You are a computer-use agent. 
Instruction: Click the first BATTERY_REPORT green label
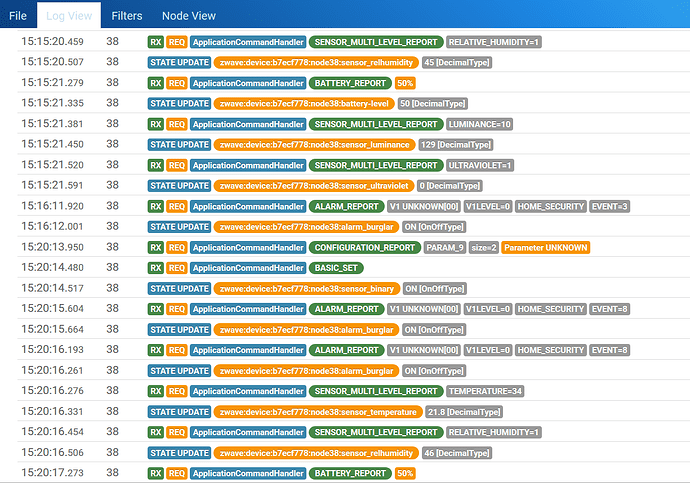click(x=350, y=83)
